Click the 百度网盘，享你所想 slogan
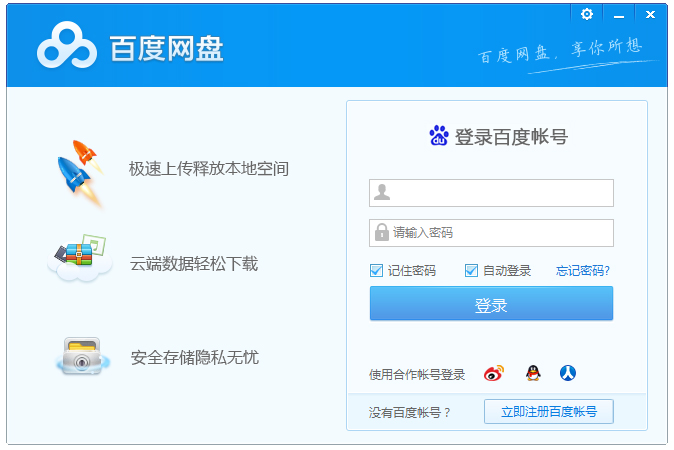 [x=560, y=52]
